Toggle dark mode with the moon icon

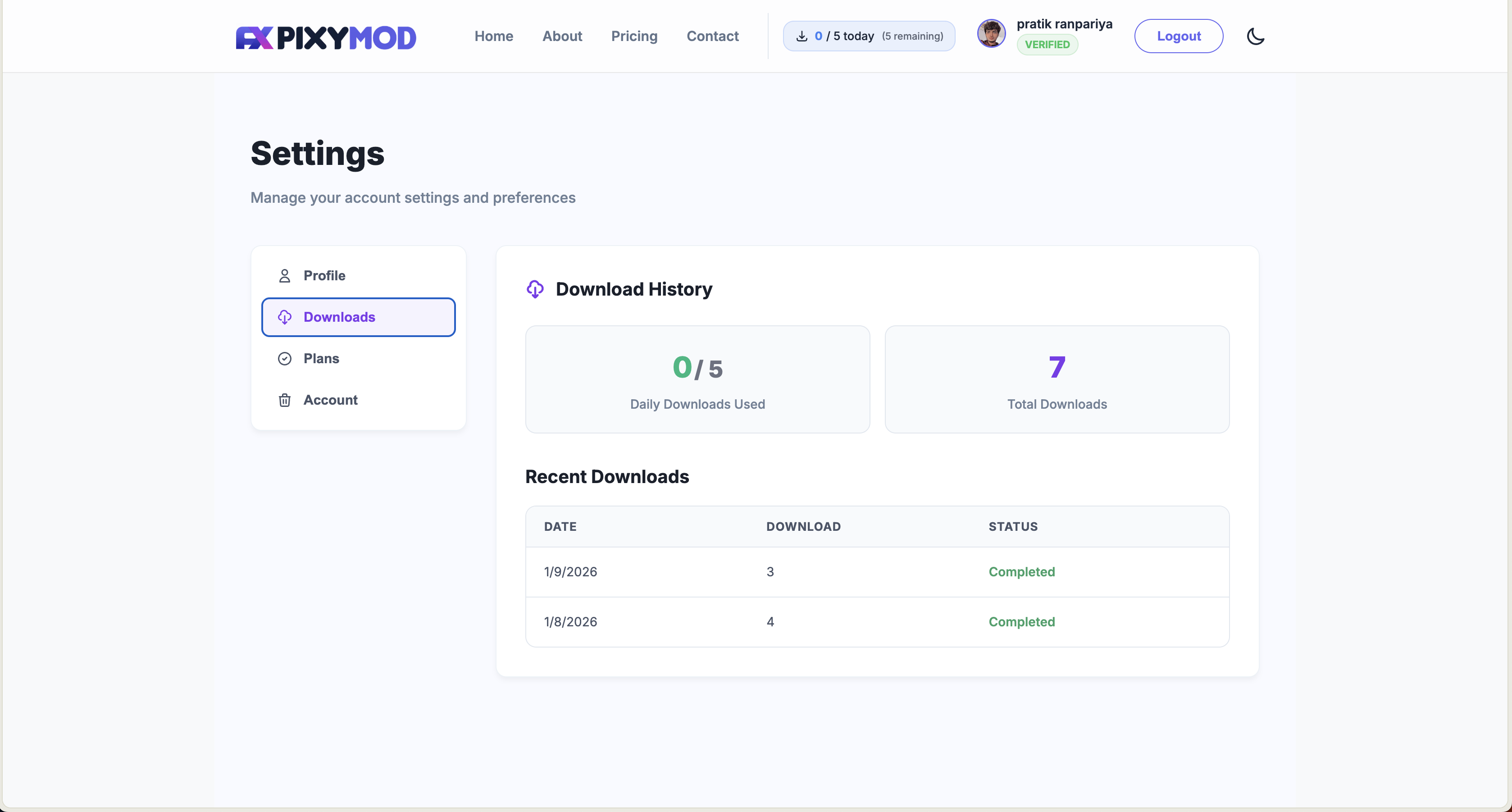1256,36
